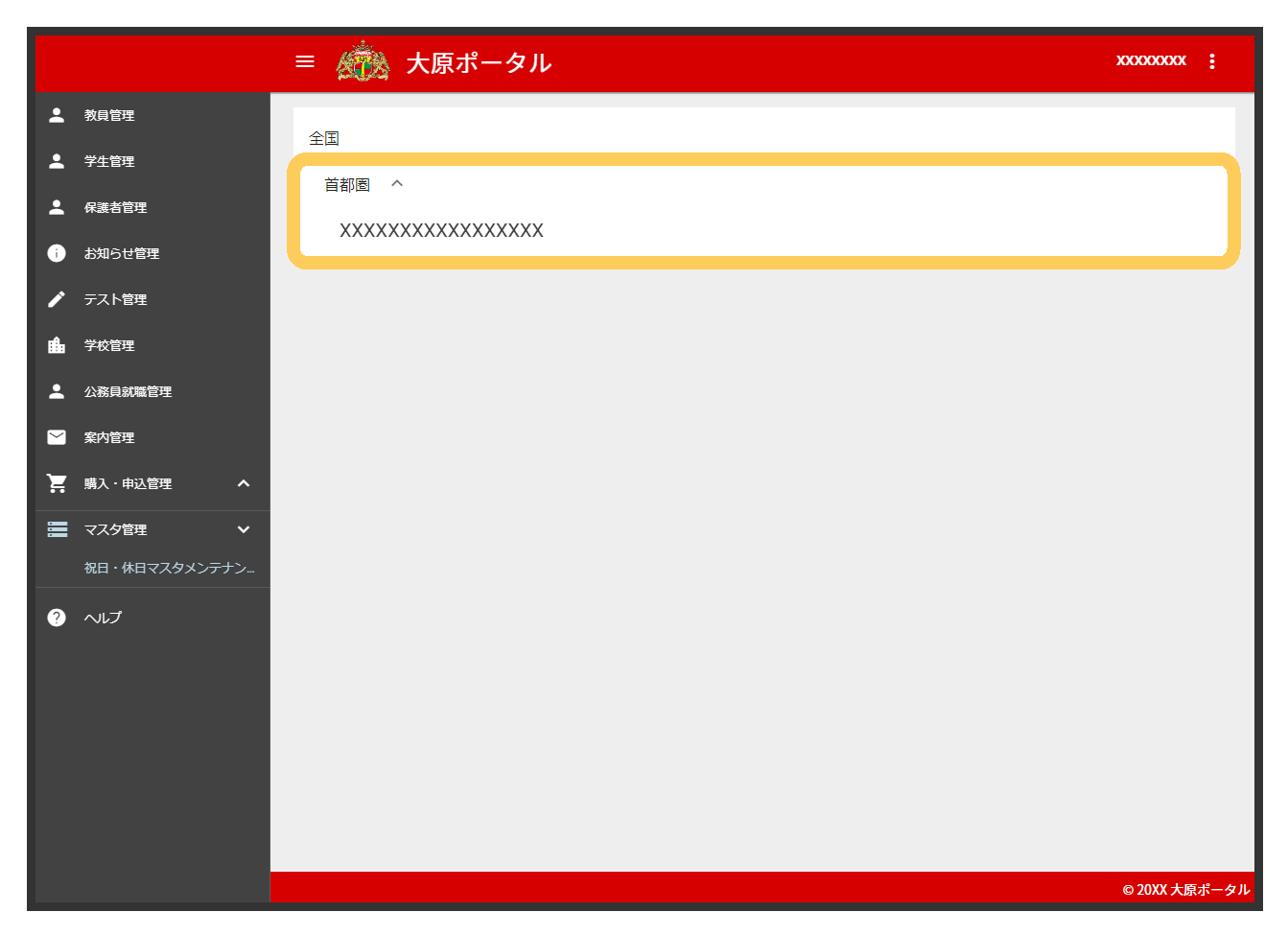1288x935 pixels.
Task: Click the 首都圏 section heading
Action: coord(347,184)
